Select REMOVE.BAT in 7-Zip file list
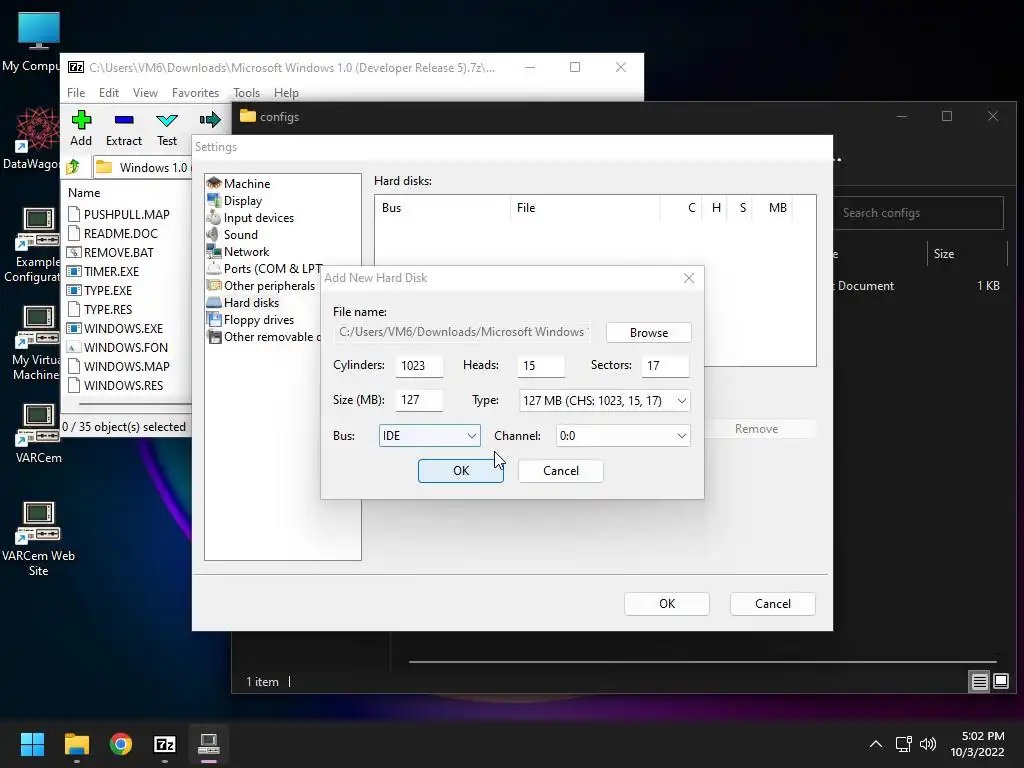The image size is (1024, 768). pyautogui.click(x=111, y=252)
